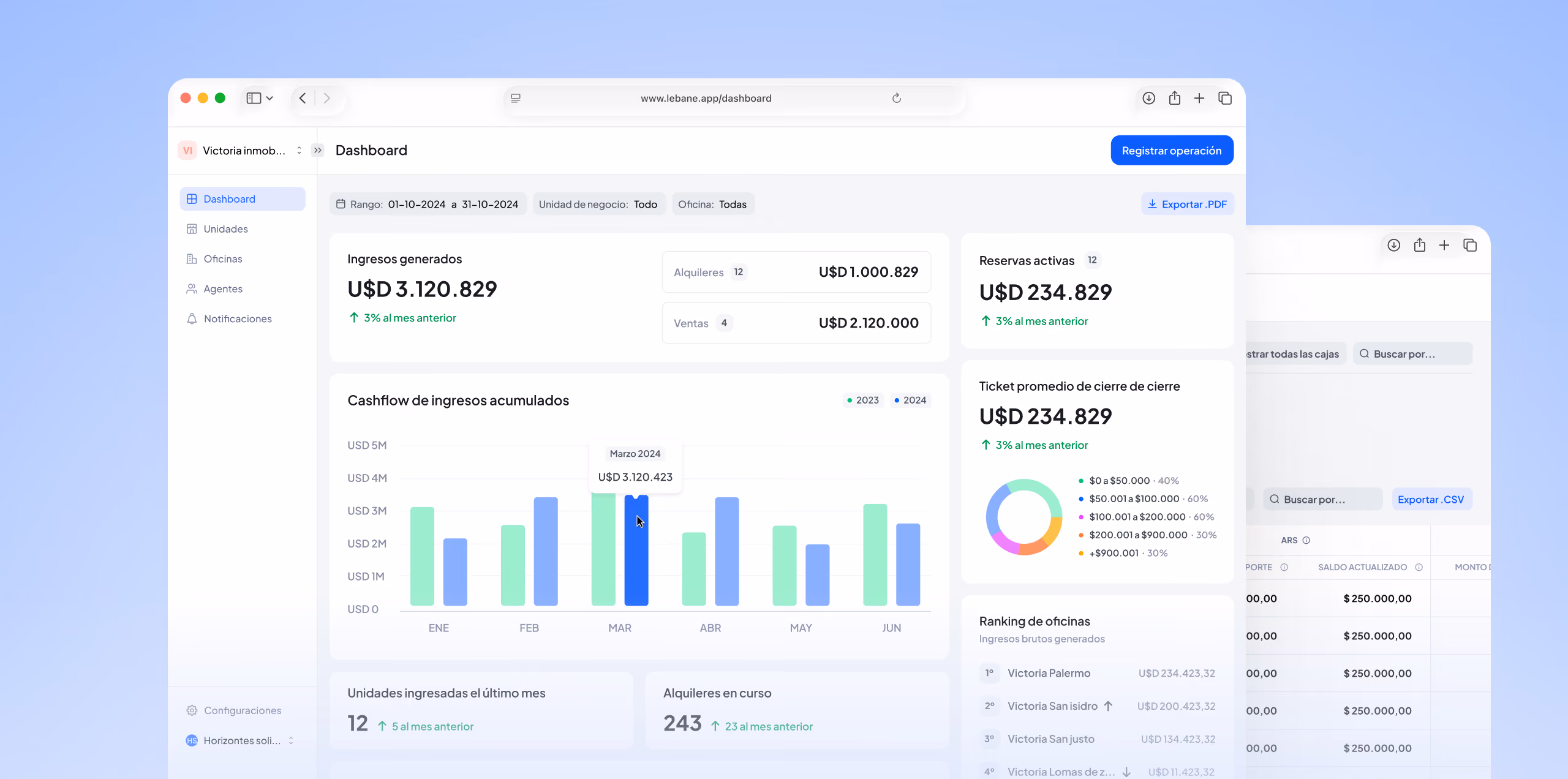Click share icon in front browser window
1568x779 pixels.
point(1174,98)
